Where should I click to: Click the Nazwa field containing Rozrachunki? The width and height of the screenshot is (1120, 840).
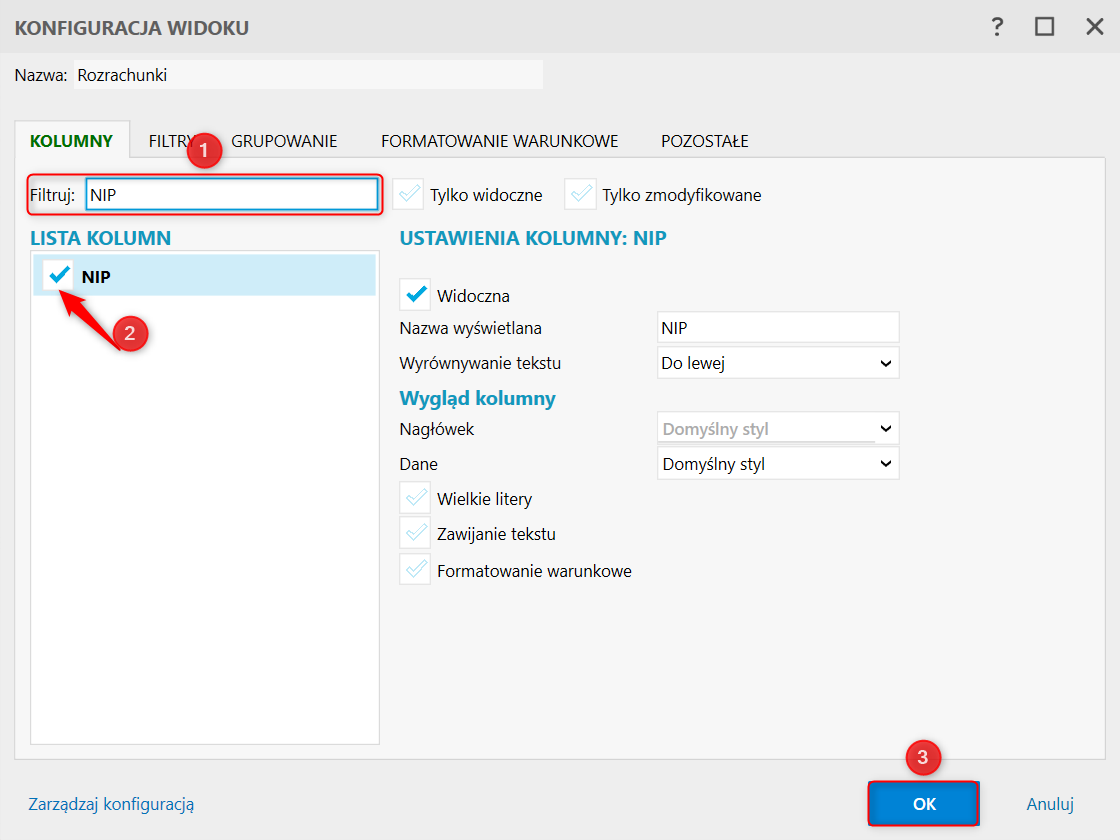[308, 75]
